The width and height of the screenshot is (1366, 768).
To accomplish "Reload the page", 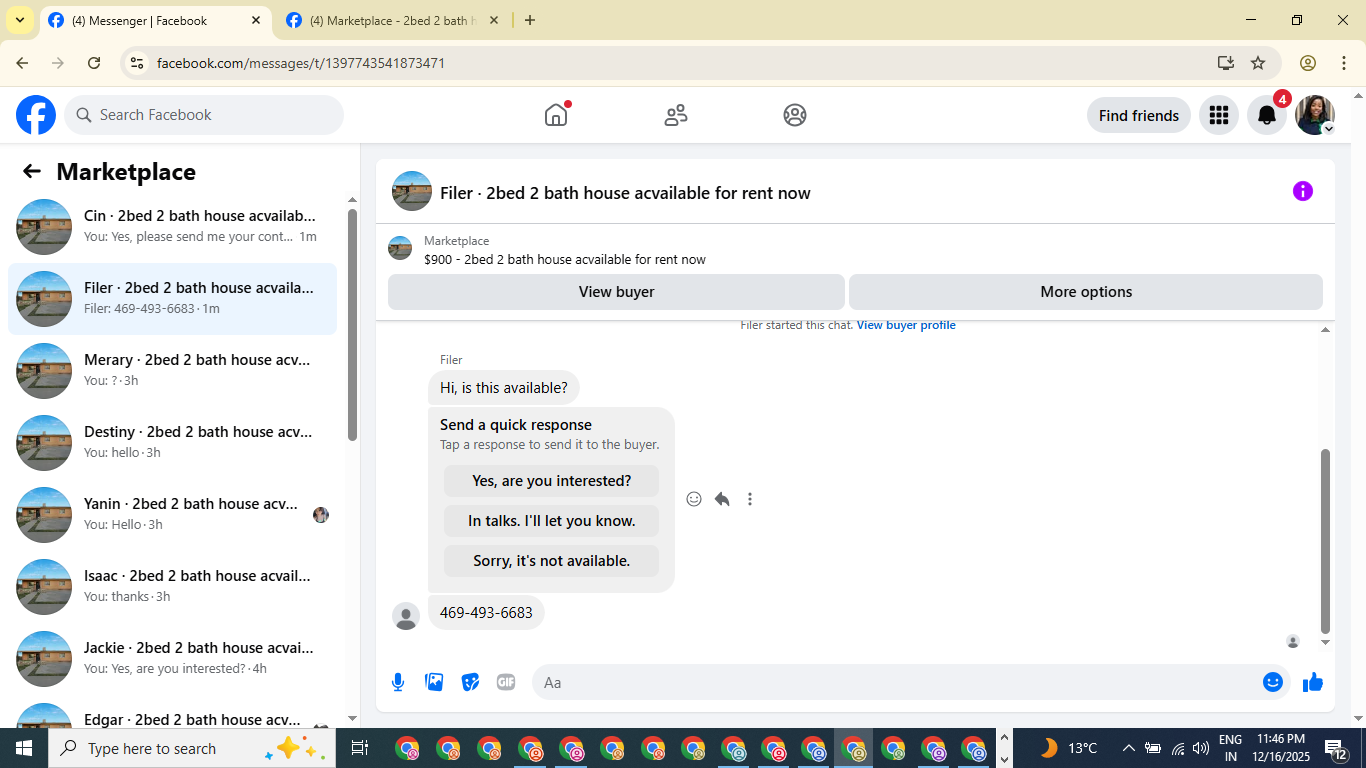I will click(94, 63).
